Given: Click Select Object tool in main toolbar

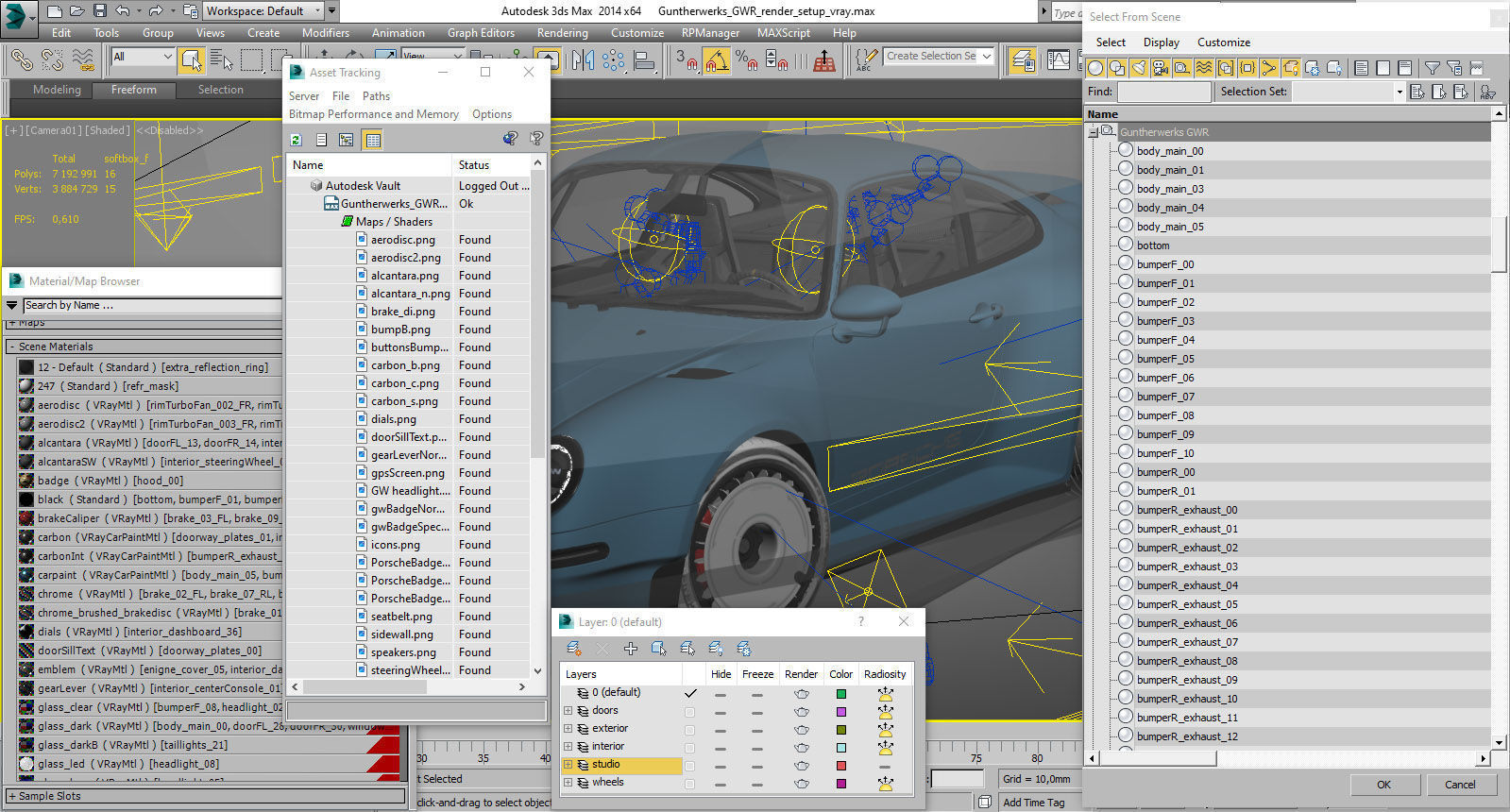Looking at the screenshot, I should [191, 60].
